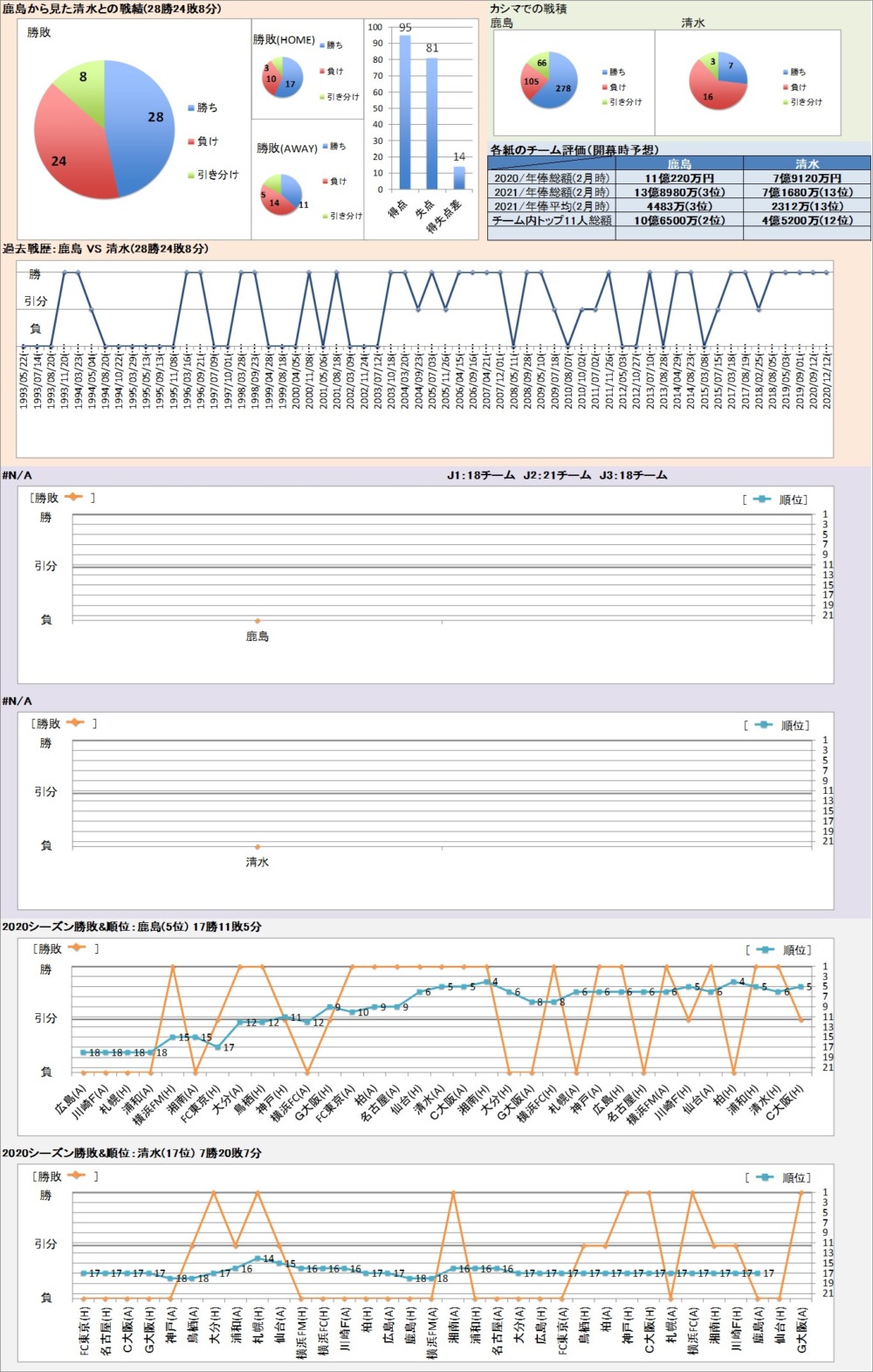Click the 得失点差 bar labeled 14

pos(459,177)
